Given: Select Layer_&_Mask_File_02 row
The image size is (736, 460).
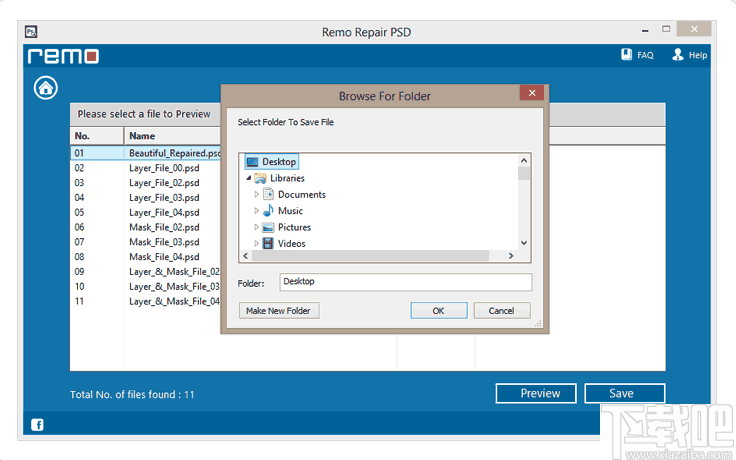Looking at the screenshot, I should (x=146, y=272).
